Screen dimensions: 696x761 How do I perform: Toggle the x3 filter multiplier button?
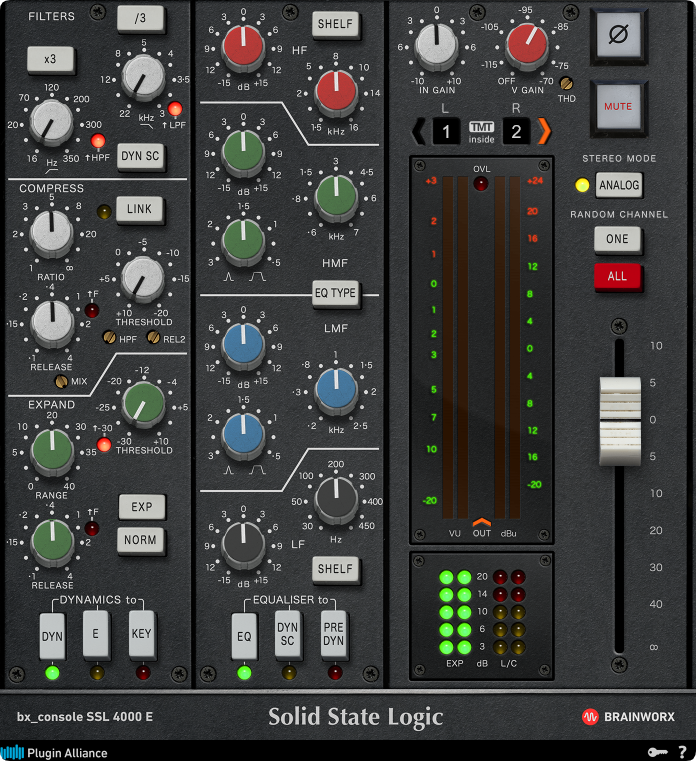pyautogui.click(x=50, y=60)
